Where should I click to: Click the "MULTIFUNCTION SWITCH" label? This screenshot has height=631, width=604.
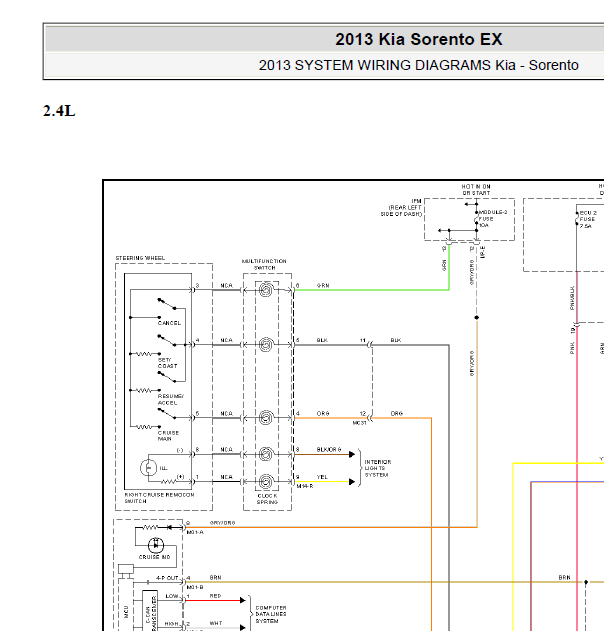(264, 264)
